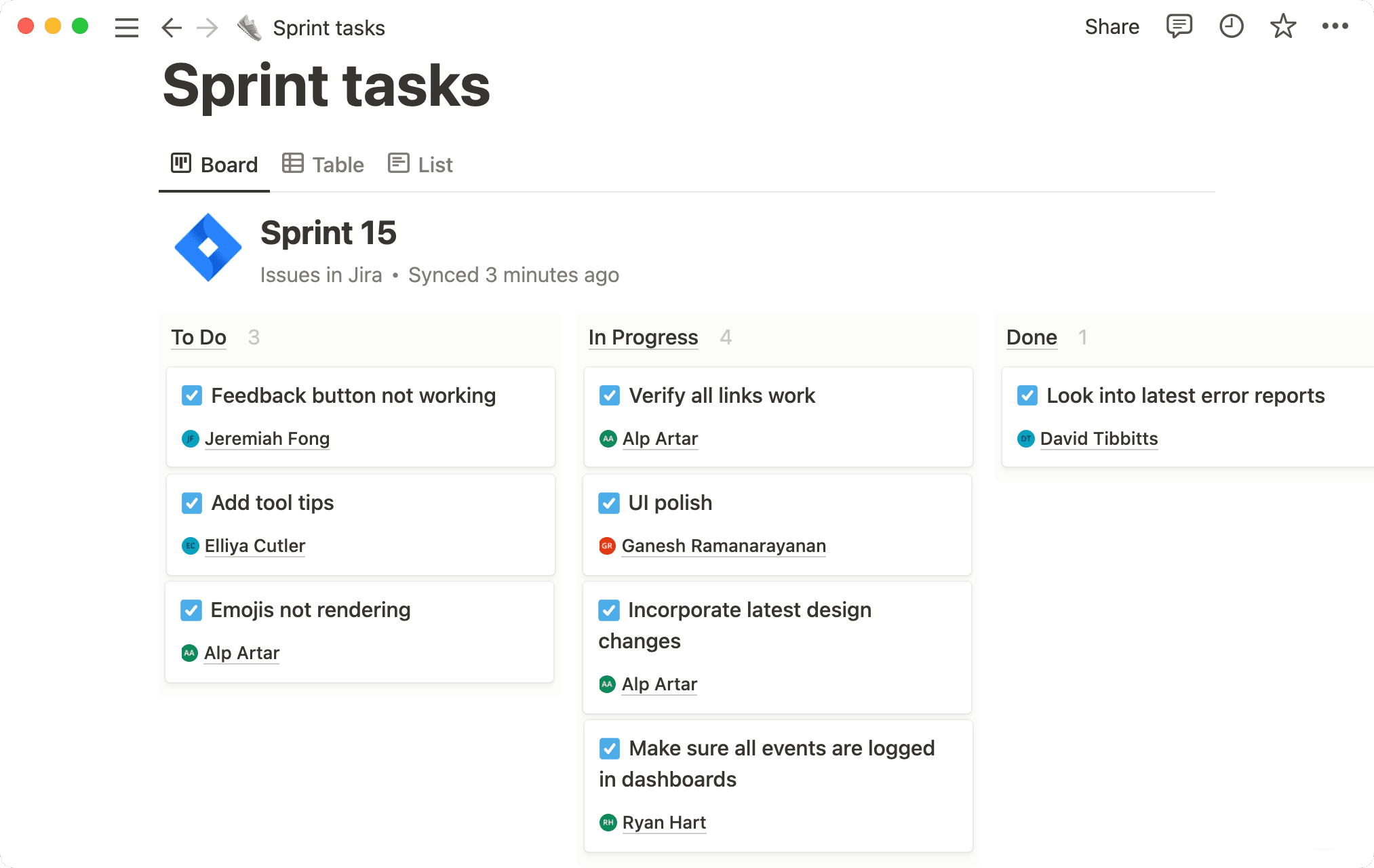
Task: Switch to the Table view tab
Action: pos(323,164)
